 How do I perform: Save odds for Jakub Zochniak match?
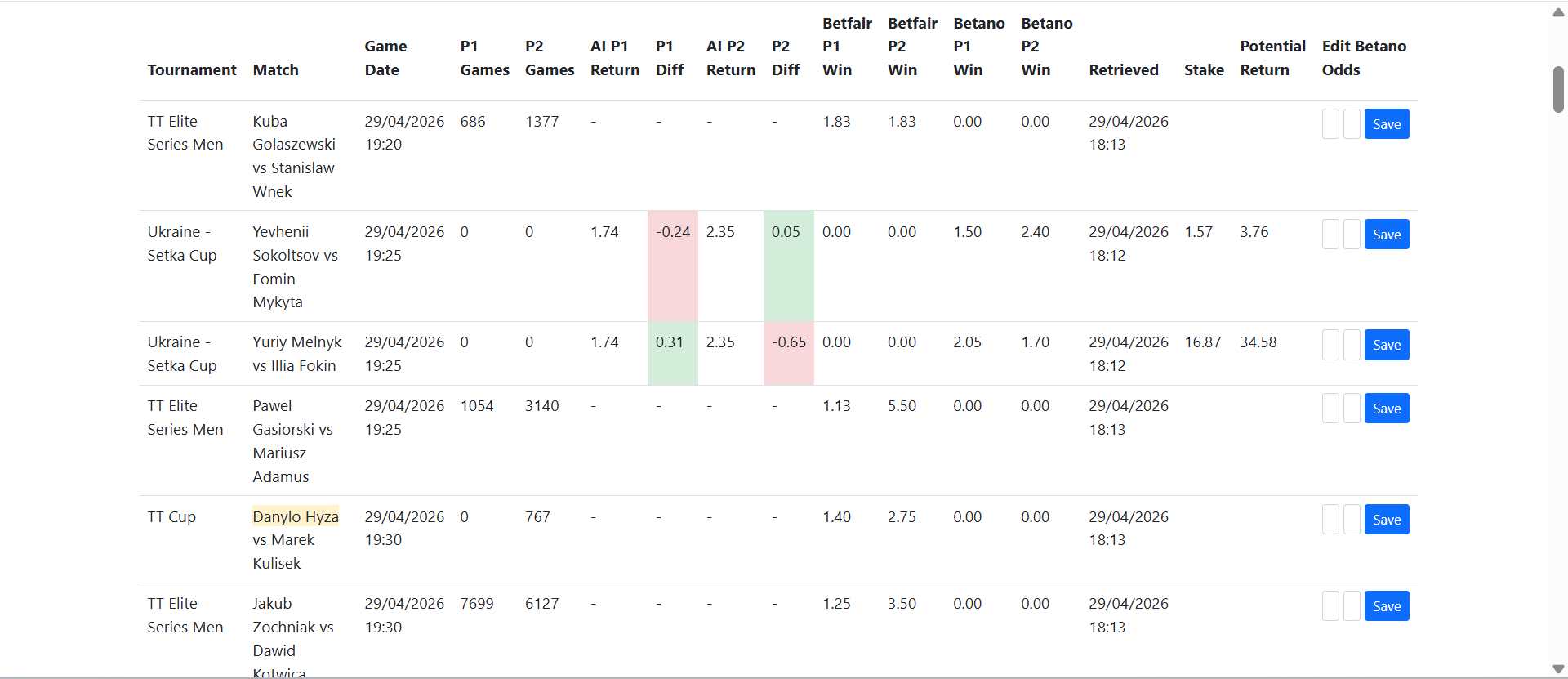pyautogui.click(x=1387, y=606)
